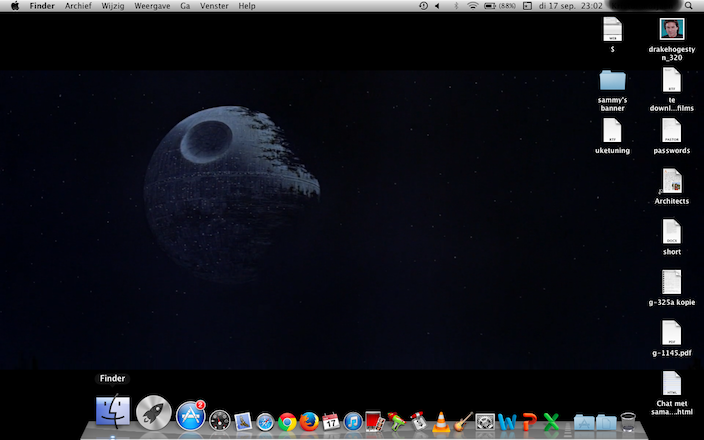Image resolution: width=704 pixels, height=440 pixels.
Task: Launch Safari compass icon
Action: click(x=265, y=422)
